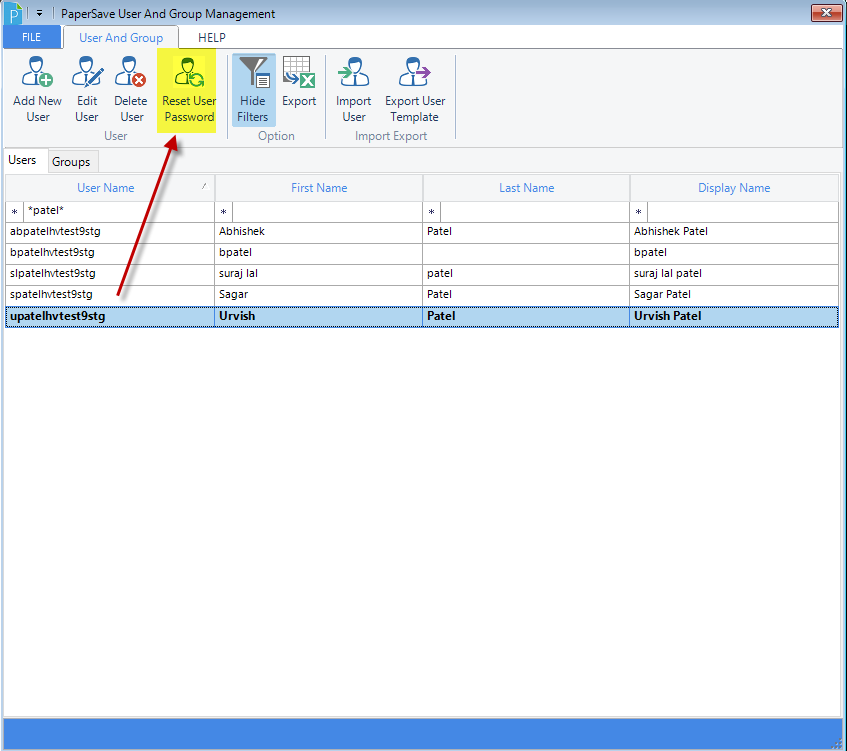Viewport: 847px width, 751px height.
Task: Open the HELP ribbon tab
Action: click(212, 37)
